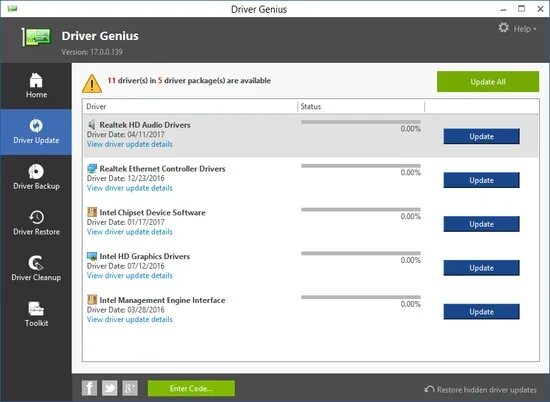This screenshot has height=402, width=550.
Task: Click the Realtek HD Audio speaker icon
Action: point(92,125)
